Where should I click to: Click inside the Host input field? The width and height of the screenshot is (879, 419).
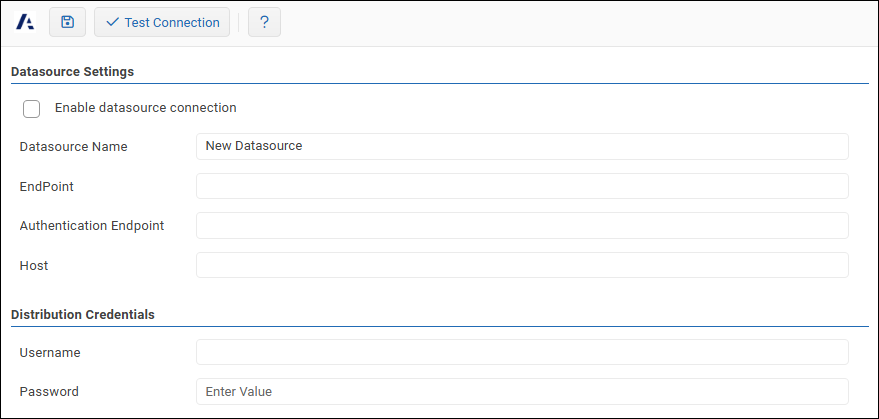[522, 265]
